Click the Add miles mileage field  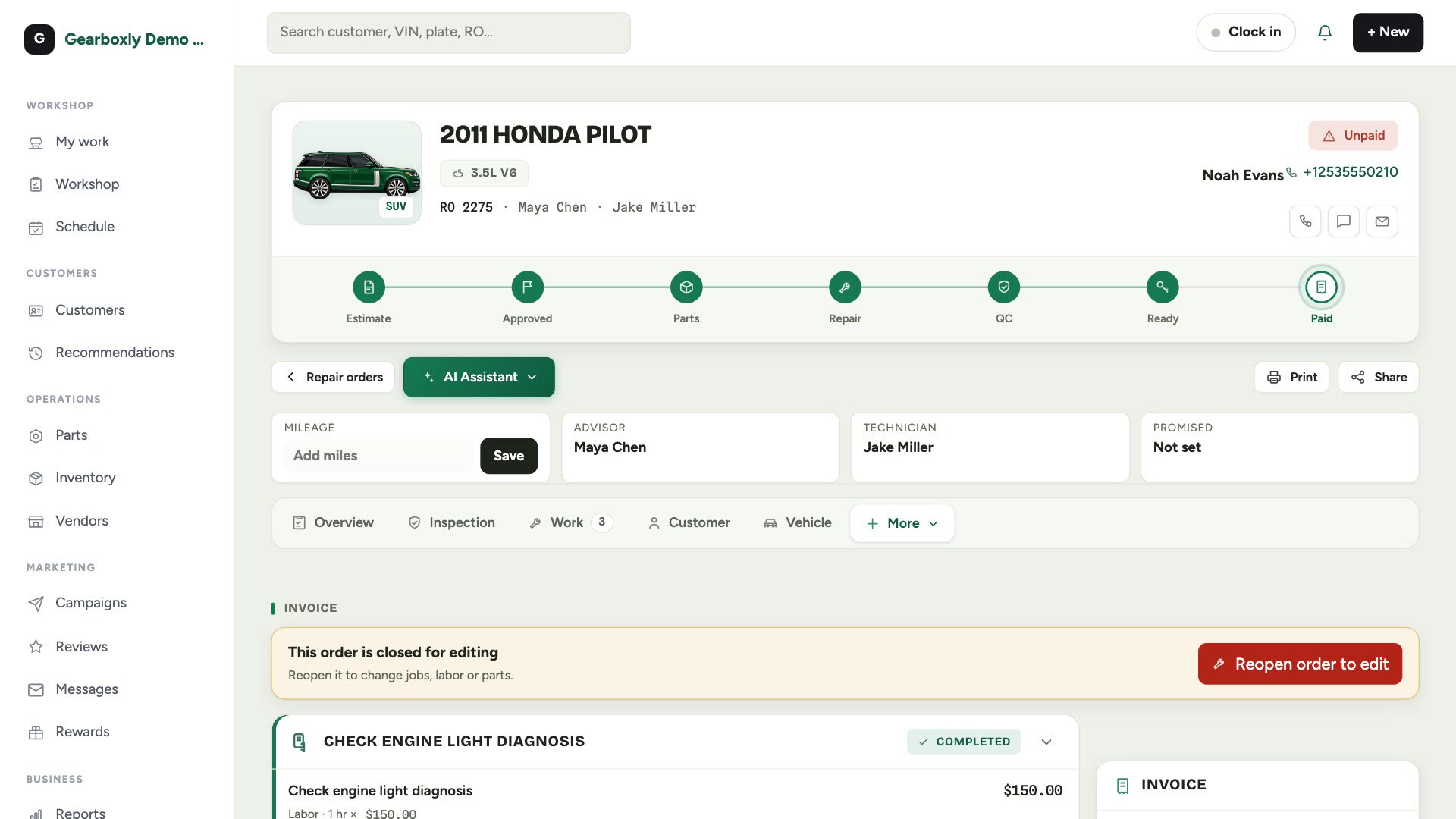(379, 456)
